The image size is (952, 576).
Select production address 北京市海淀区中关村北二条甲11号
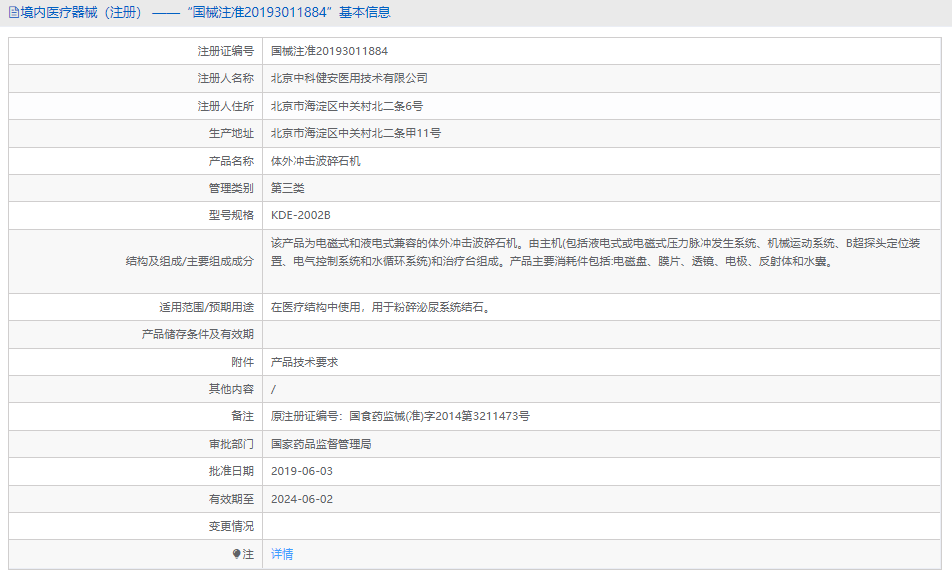point(356,134)
